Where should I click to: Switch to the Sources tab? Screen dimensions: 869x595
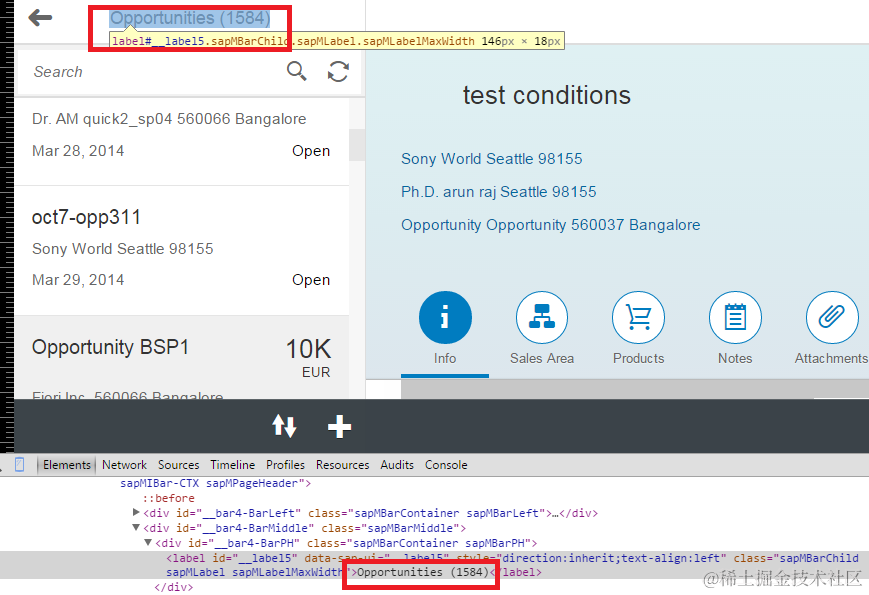click(178, 465)
